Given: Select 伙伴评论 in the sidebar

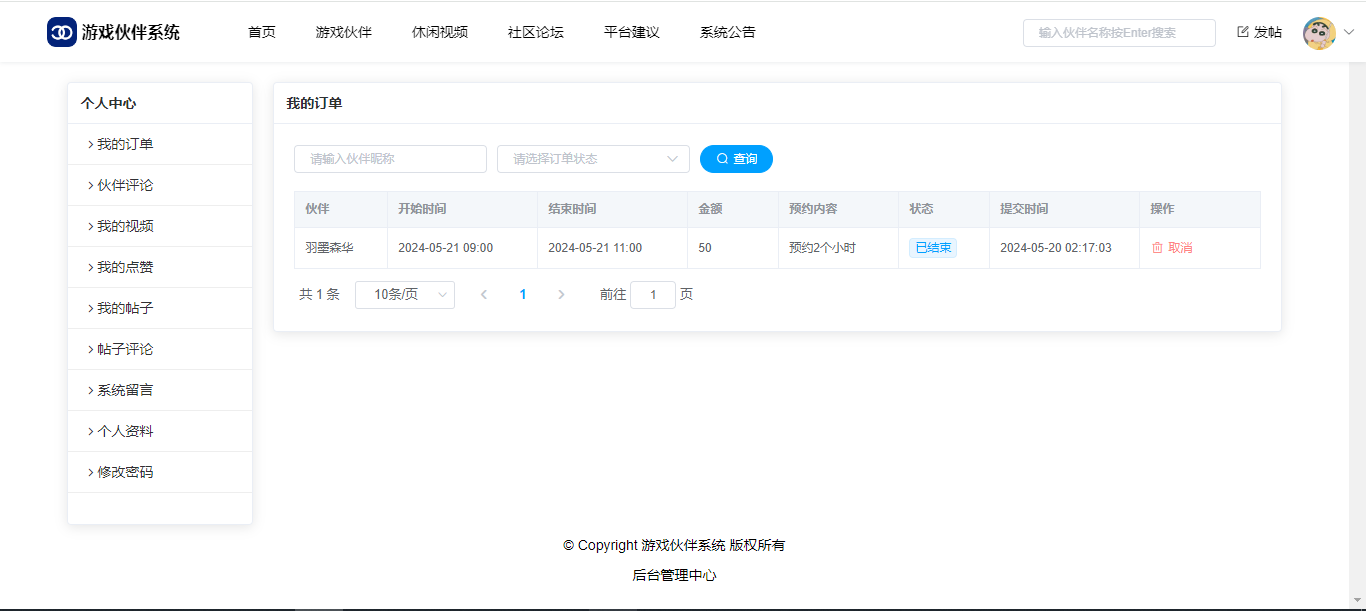Looking at the screenshot, I should 125,185.
